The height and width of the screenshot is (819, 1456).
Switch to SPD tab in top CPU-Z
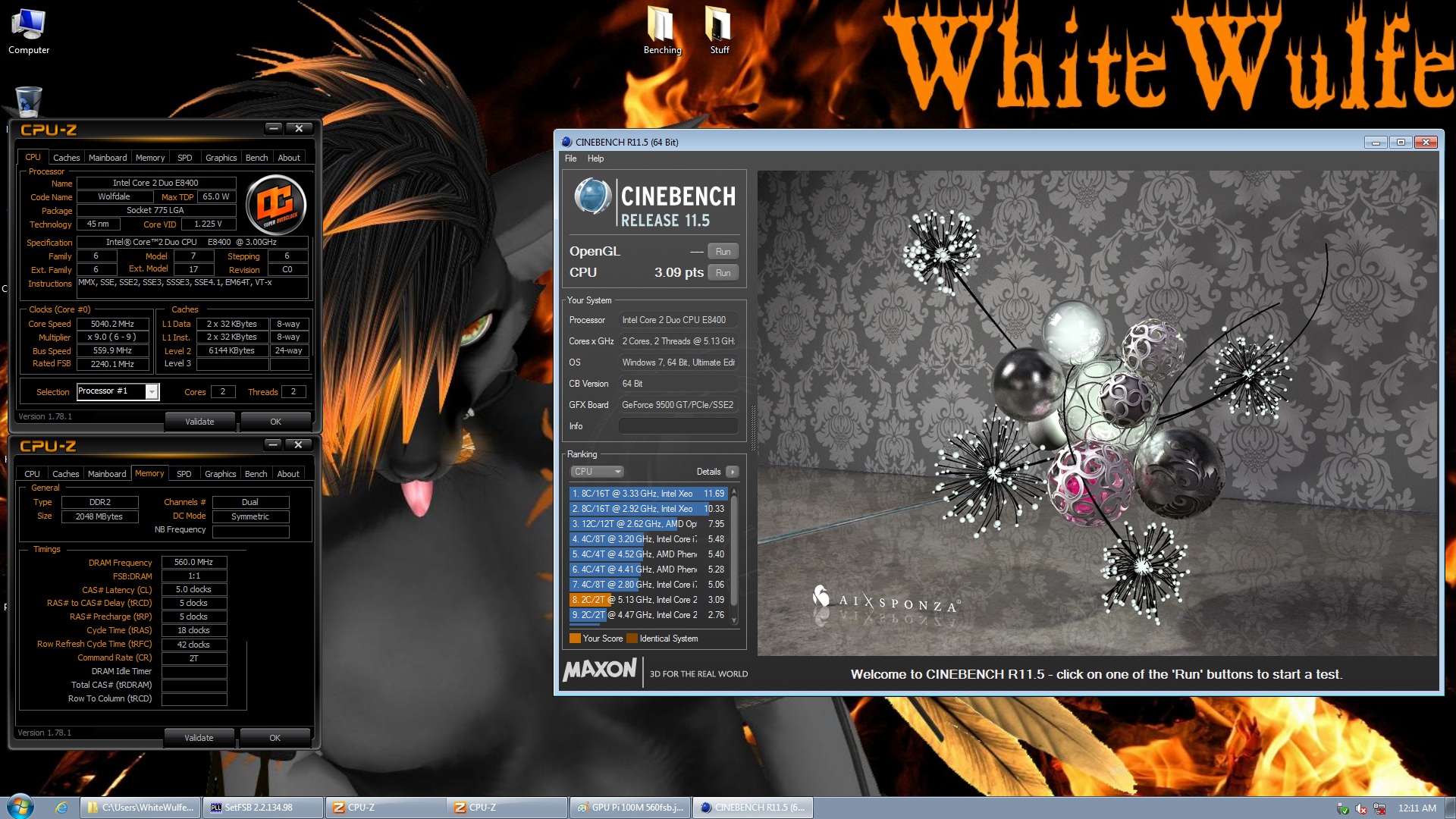tap(184, 158)
